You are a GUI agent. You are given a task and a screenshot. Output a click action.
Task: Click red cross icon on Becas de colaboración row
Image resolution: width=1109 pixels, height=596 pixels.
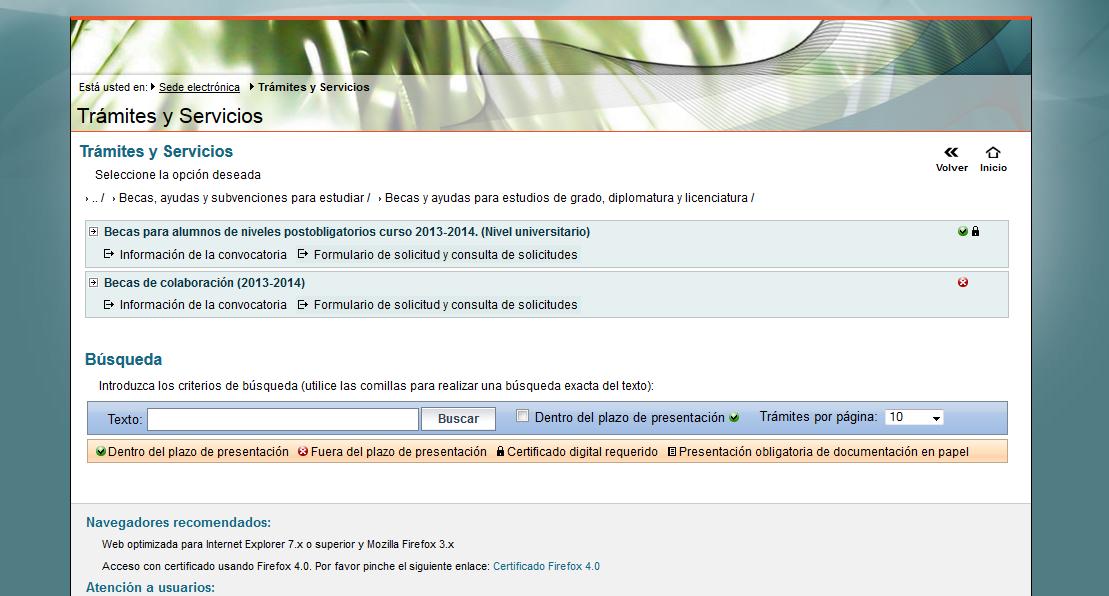click(x=963, y=283)
